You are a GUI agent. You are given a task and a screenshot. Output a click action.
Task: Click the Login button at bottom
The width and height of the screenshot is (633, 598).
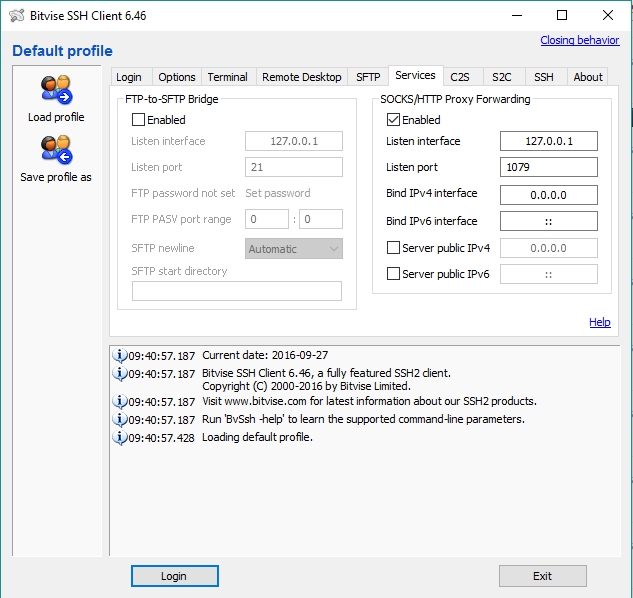coord(175,576)
